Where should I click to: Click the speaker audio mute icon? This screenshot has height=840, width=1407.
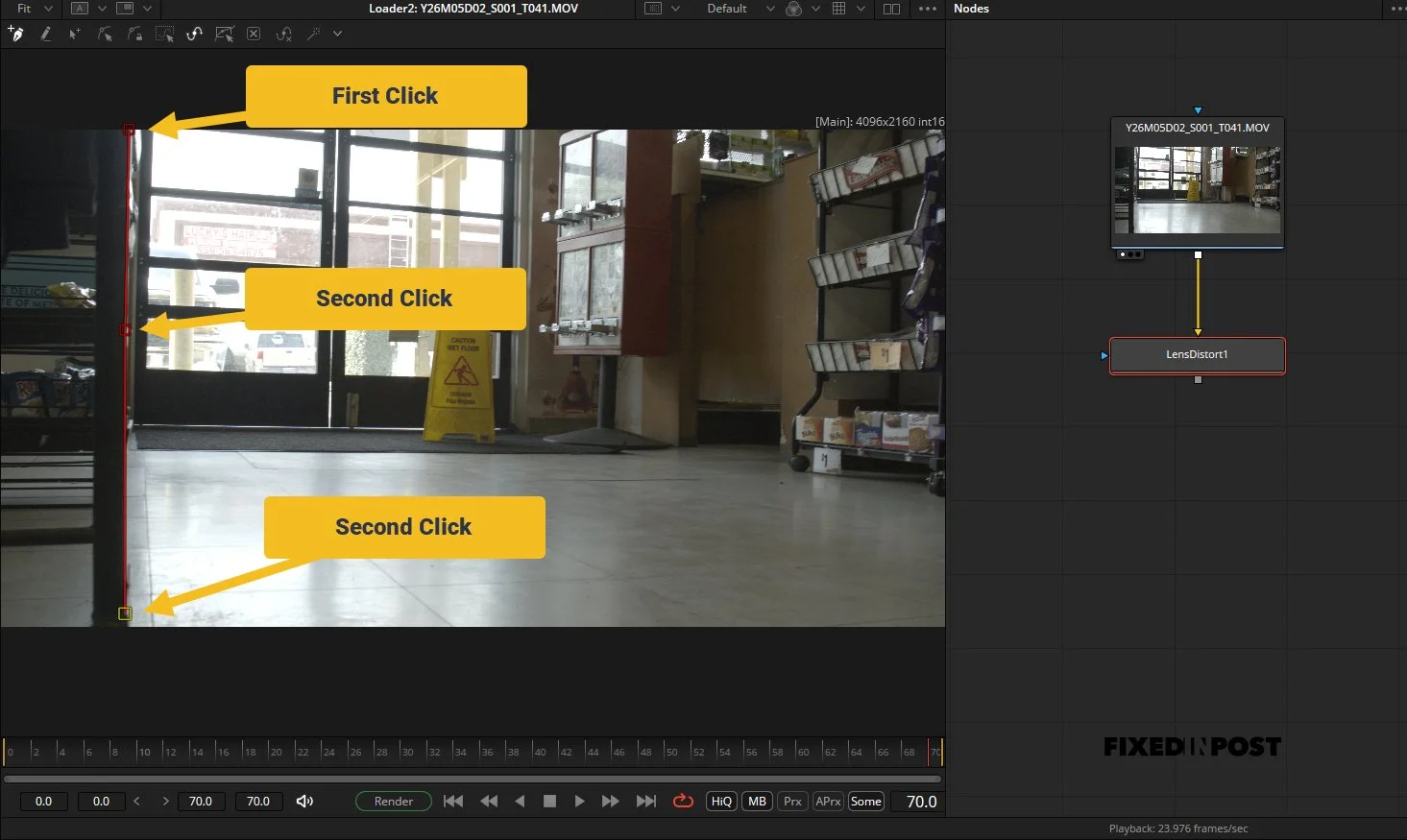(304, 801)
